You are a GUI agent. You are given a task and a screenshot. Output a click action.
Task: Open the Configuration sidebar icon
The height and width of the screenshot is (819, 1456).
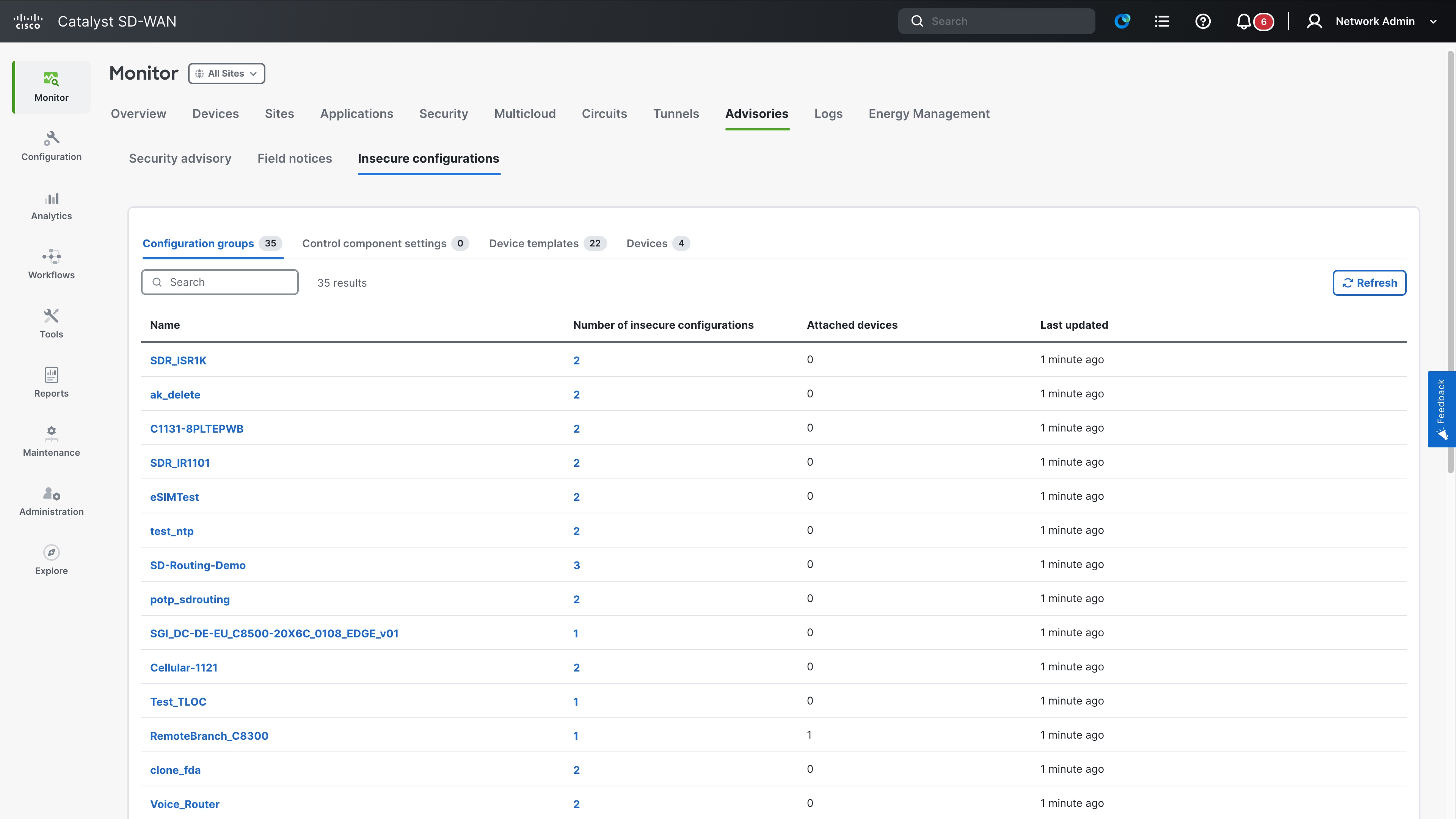pos(52,146)
